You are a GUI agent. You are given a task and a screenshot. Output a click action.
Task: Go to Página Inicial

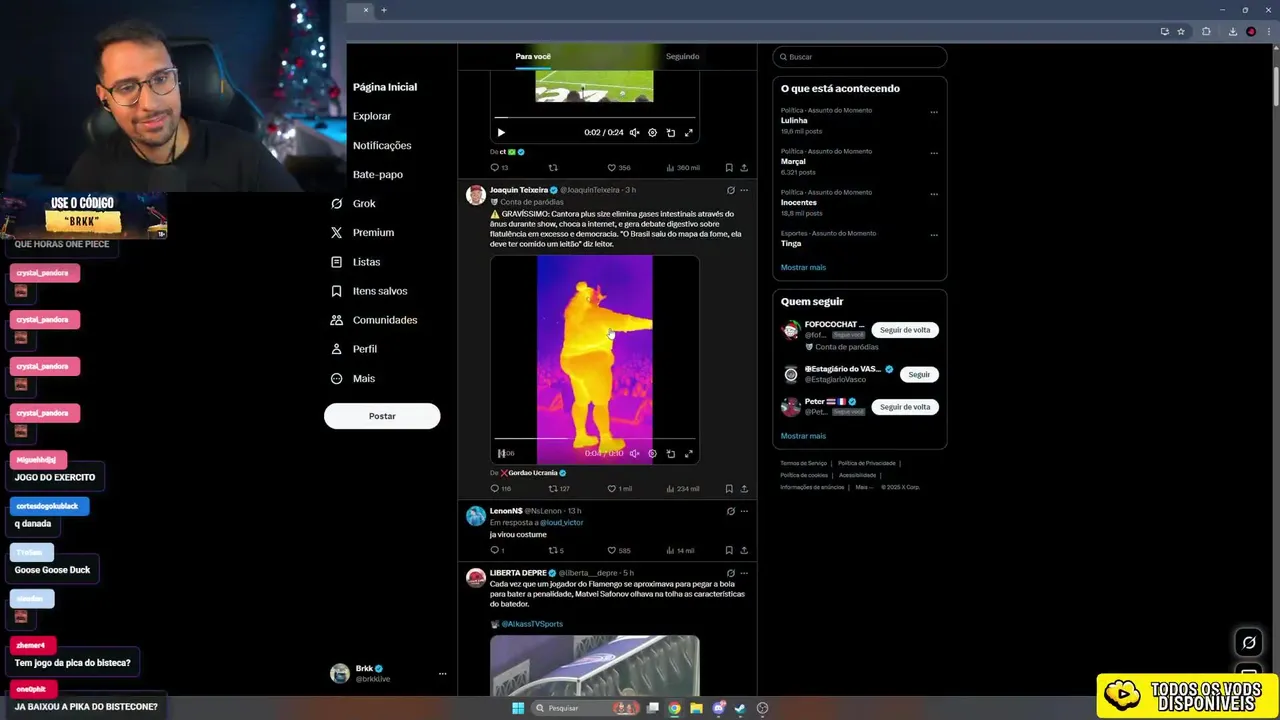click(385, 87)
